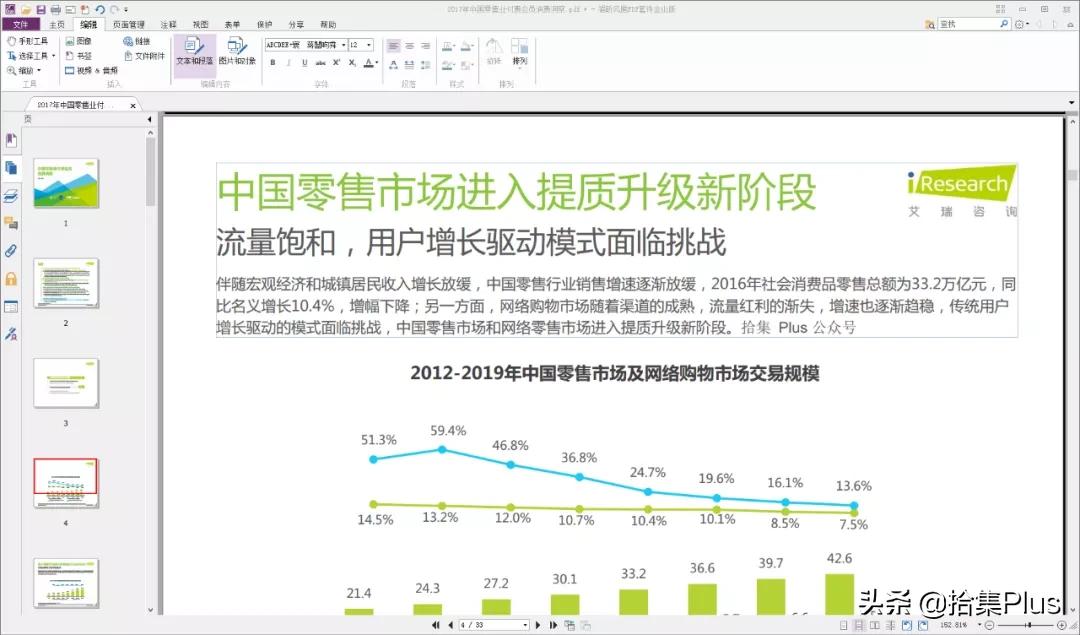Open the font color picker
This screenshot has height=635, width=1080.
[369, 63]
